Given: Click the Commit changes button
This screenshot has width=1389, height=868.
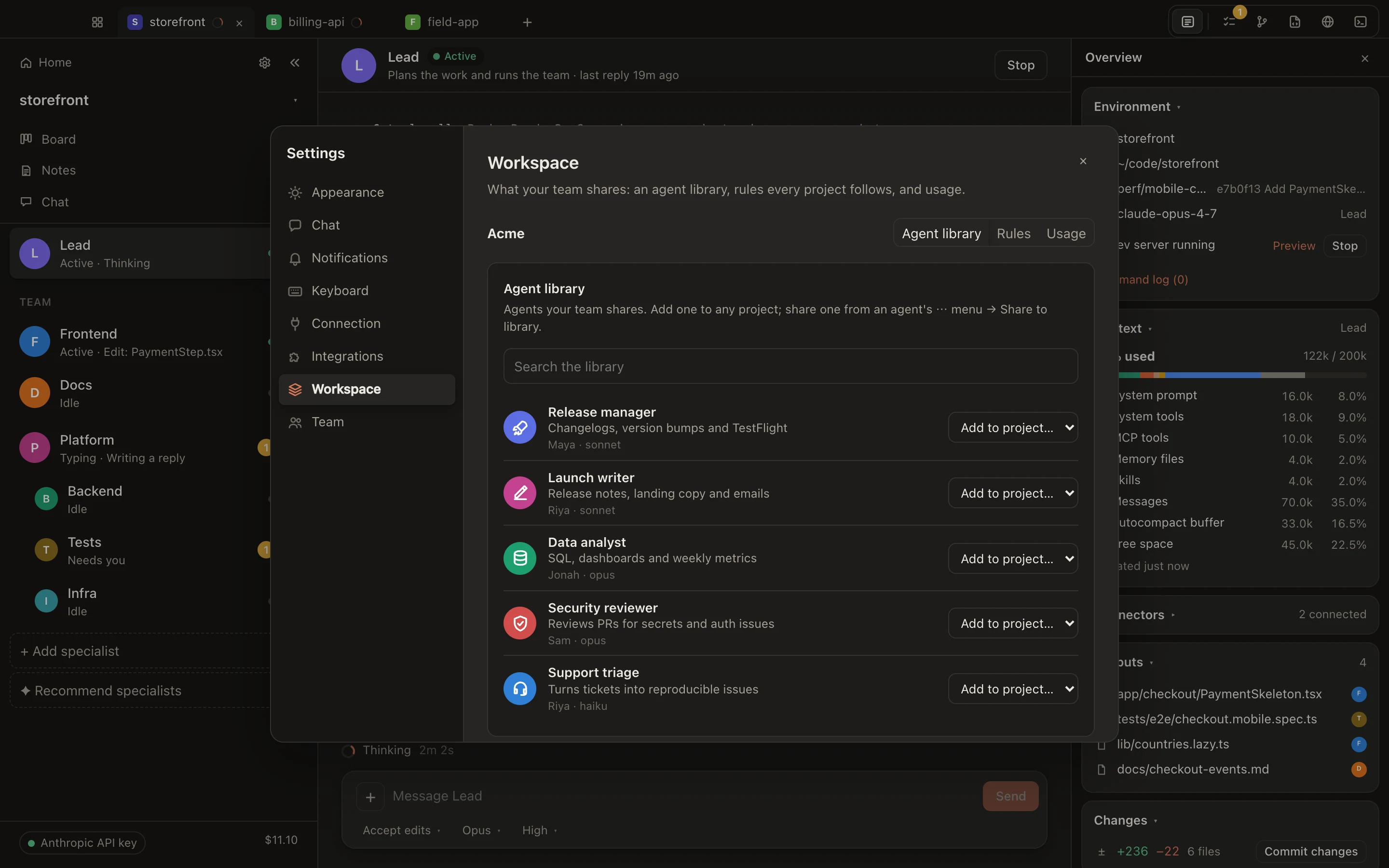Looking at the screenshot, I should click(x=1311, y=851).
